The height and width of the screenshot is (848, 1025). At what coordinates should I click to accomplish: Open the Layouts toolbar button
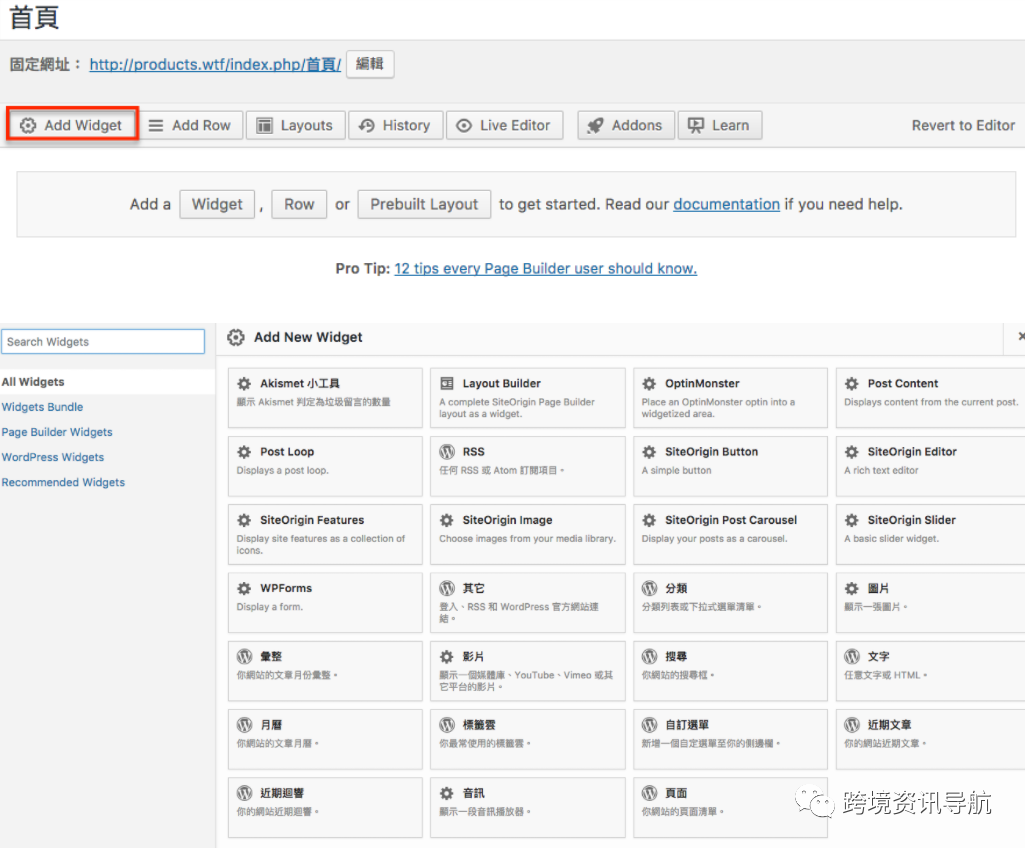(x=295, y=125)
